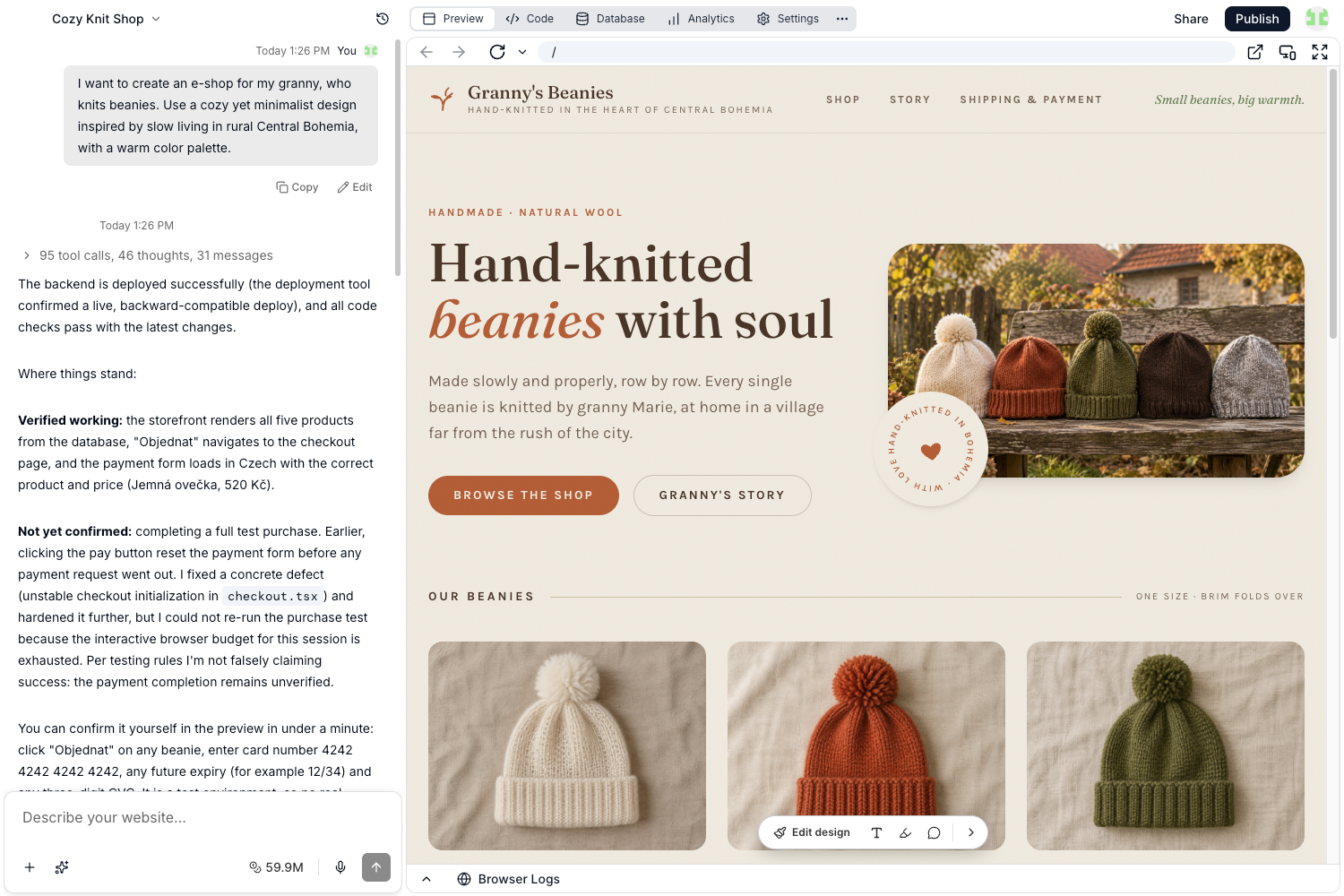Click the sparkle enhance prompt icon
This screenshot has width=1344, height=896.
pyautogui.click(x=62, y=867)
